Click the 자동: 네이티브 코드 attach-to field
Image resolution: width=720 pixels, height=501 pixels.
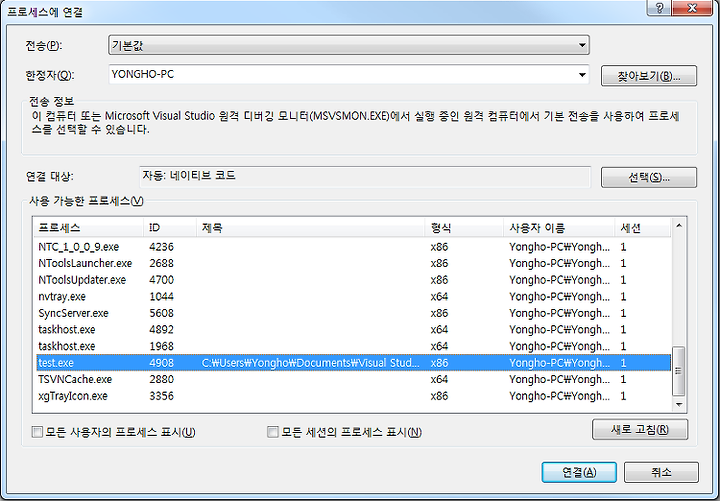365,177
